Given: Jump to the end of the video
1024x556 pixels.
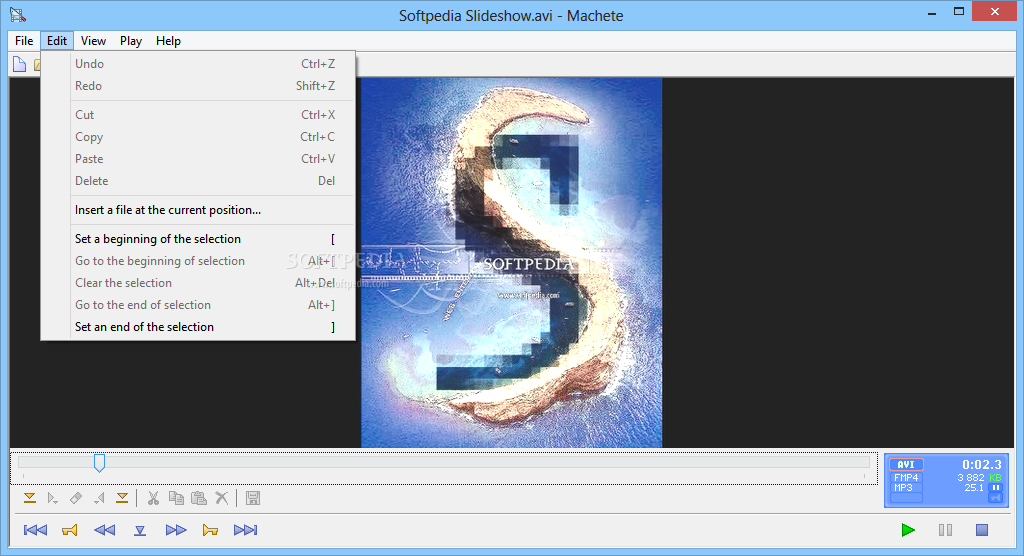Looking at the screenshot, I should (246, 530).
